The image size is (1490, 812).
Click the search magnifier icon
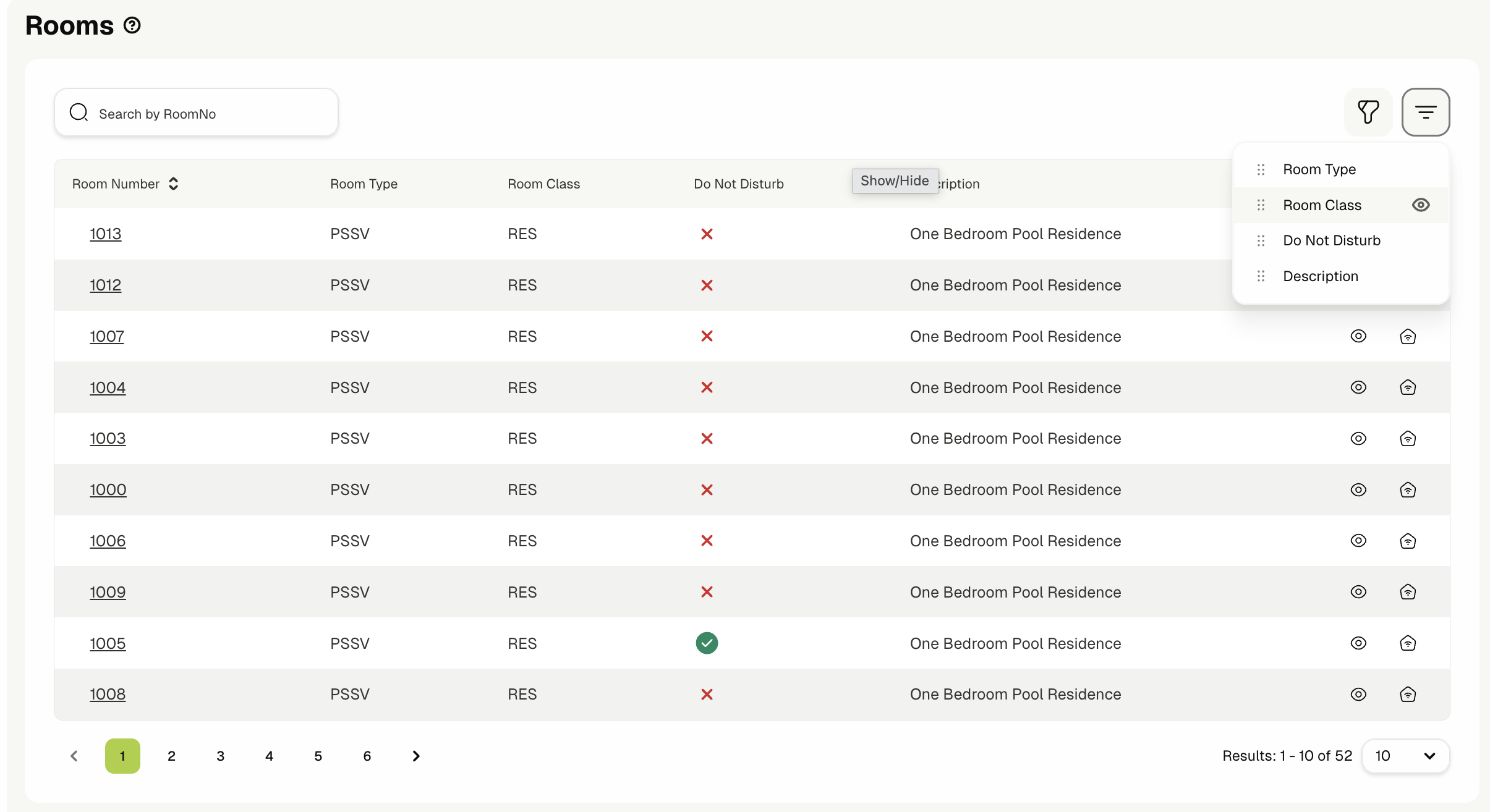(x=79, y=112)
